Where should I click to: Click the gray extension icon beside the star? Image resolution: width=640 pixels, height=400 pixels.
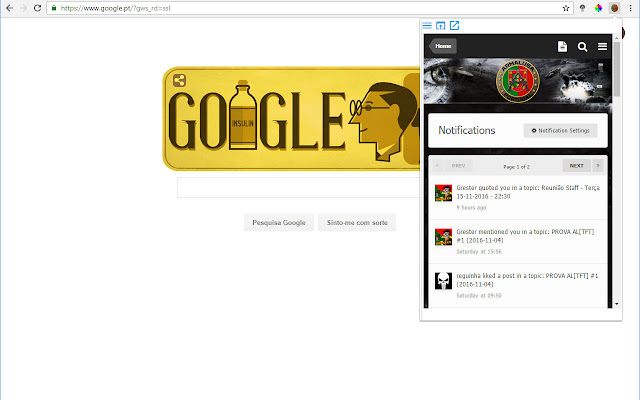(582, 8)
